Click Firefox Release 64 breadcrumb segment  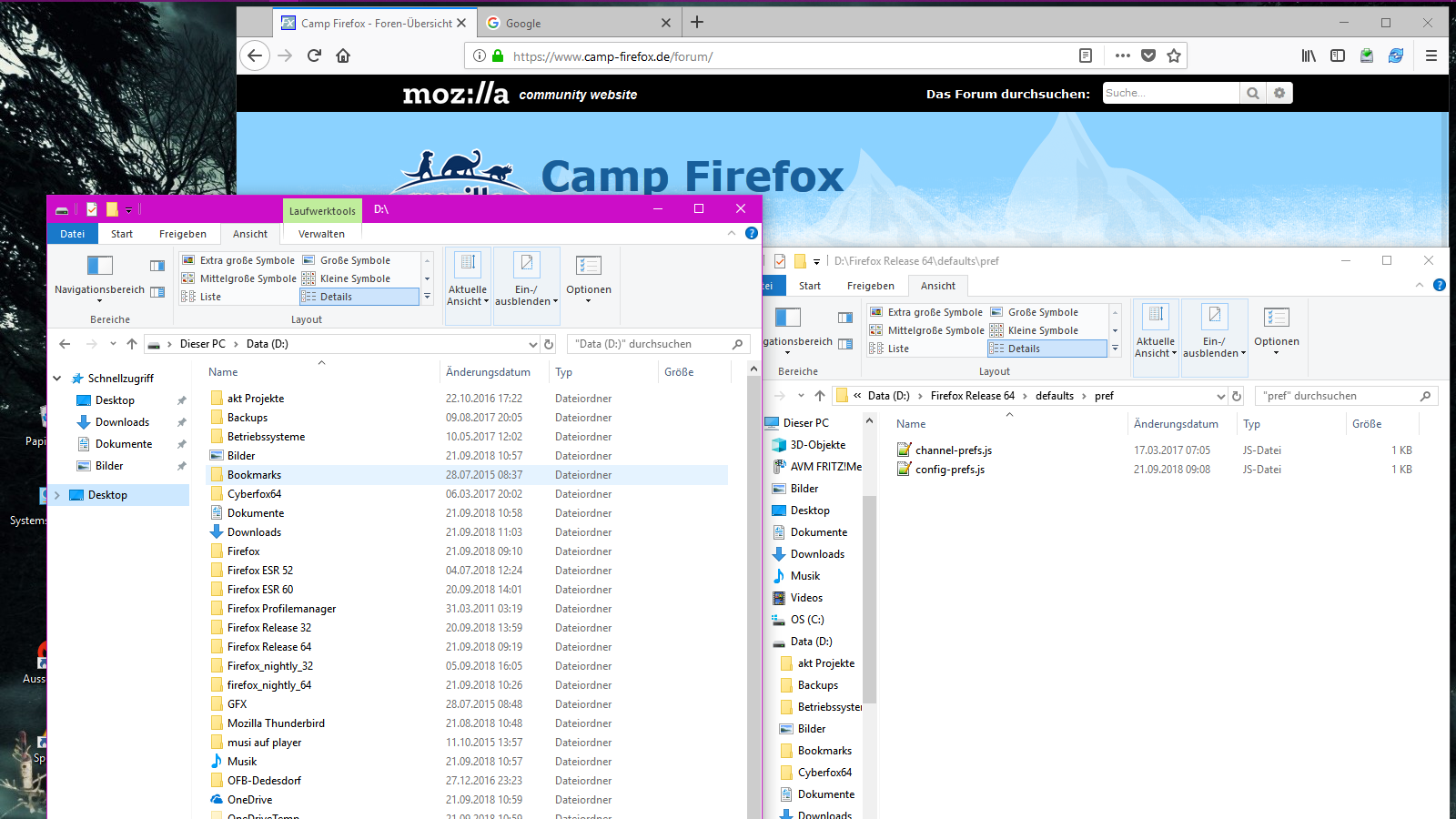pos(973,396)
